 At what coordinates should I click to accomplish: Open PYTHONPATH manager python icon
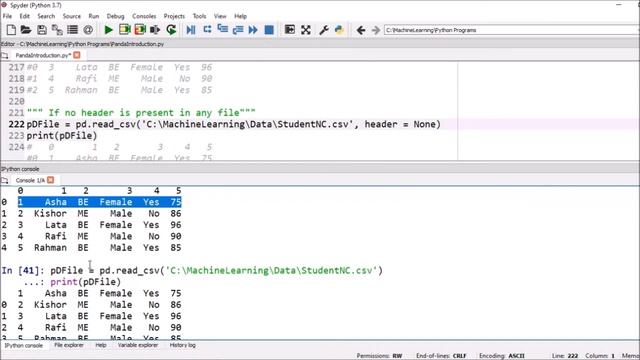coord(339,30)
